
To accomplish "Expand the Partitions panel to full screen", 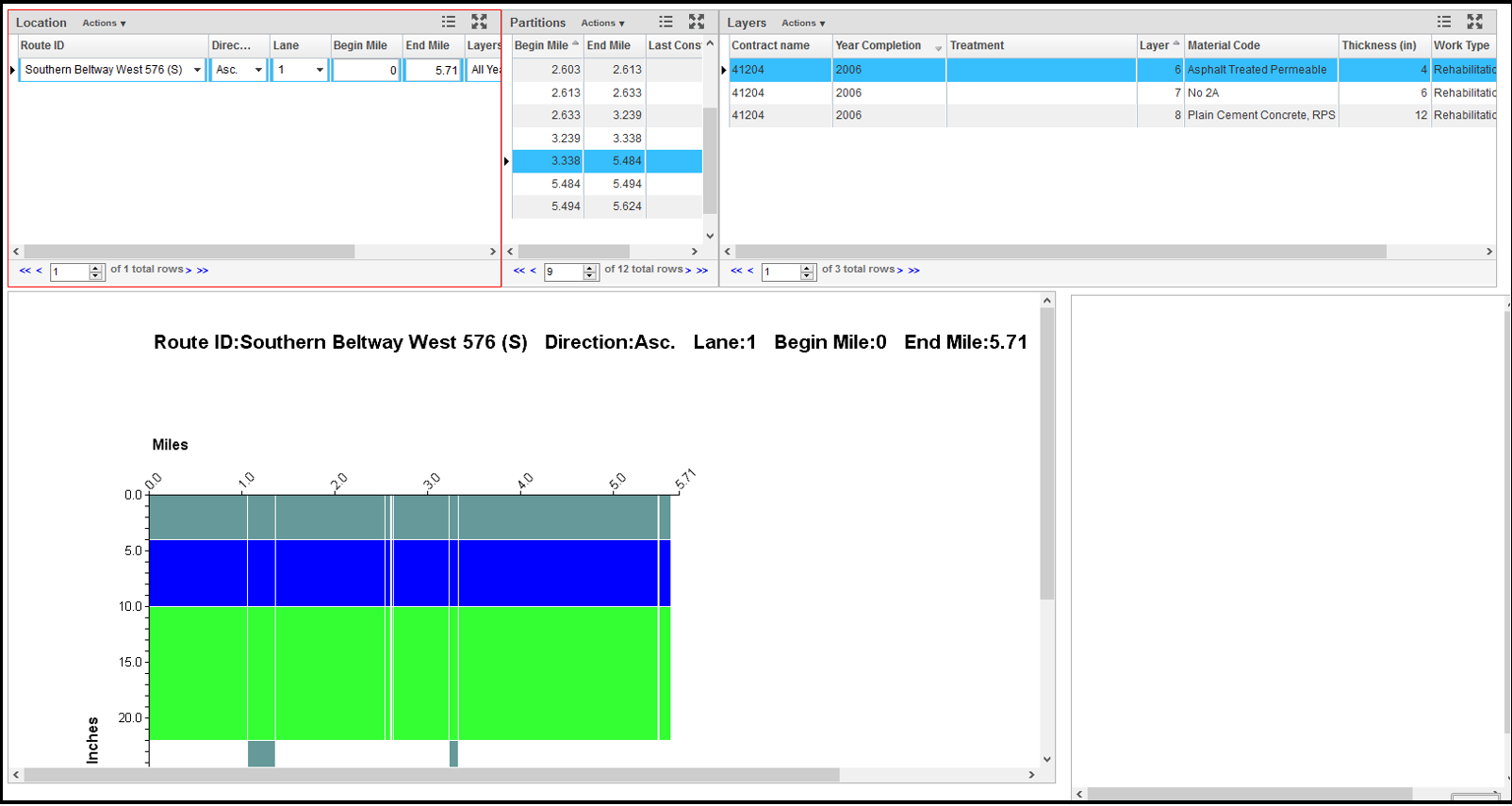I will 697,22.
